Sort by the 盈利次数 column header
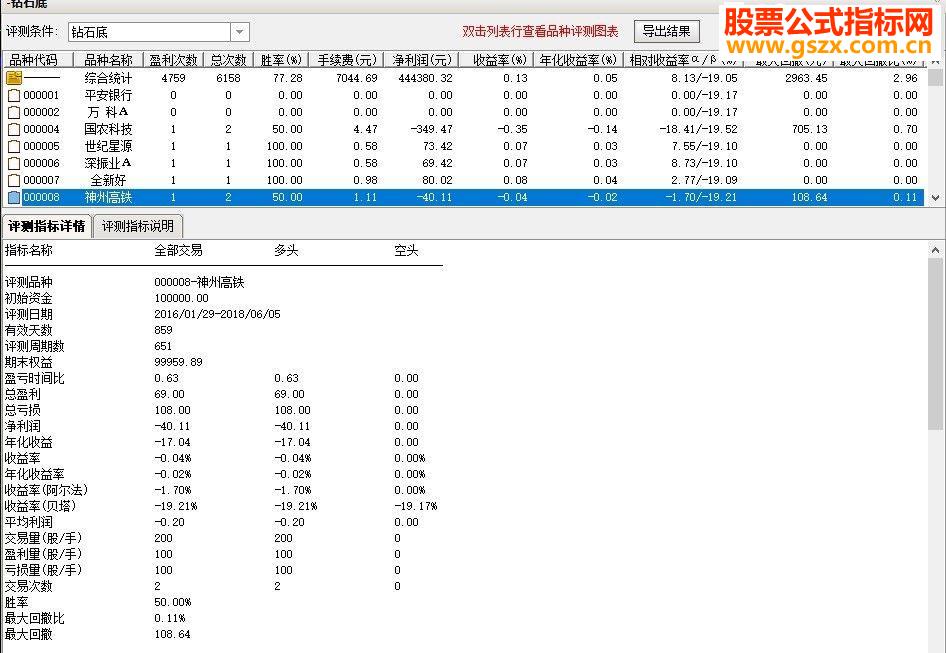The image size is (946, 653). (173, 60)
